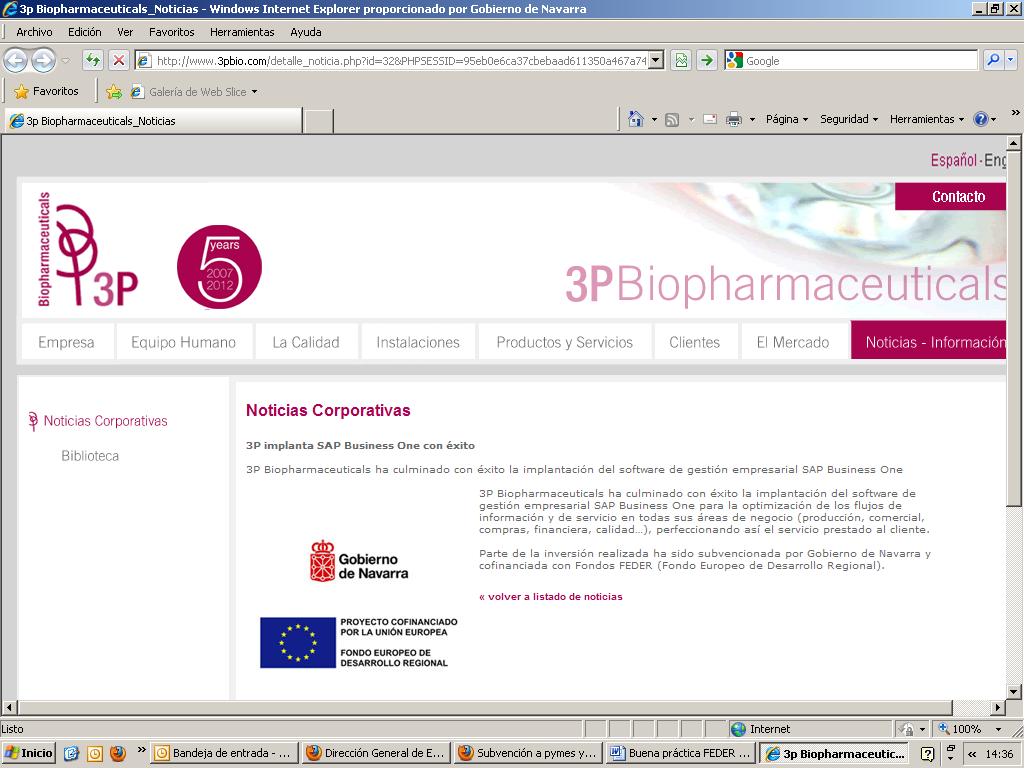Screen dimensions: 1025x769
Task: Open the Ver menu
Action: (125, 32)
